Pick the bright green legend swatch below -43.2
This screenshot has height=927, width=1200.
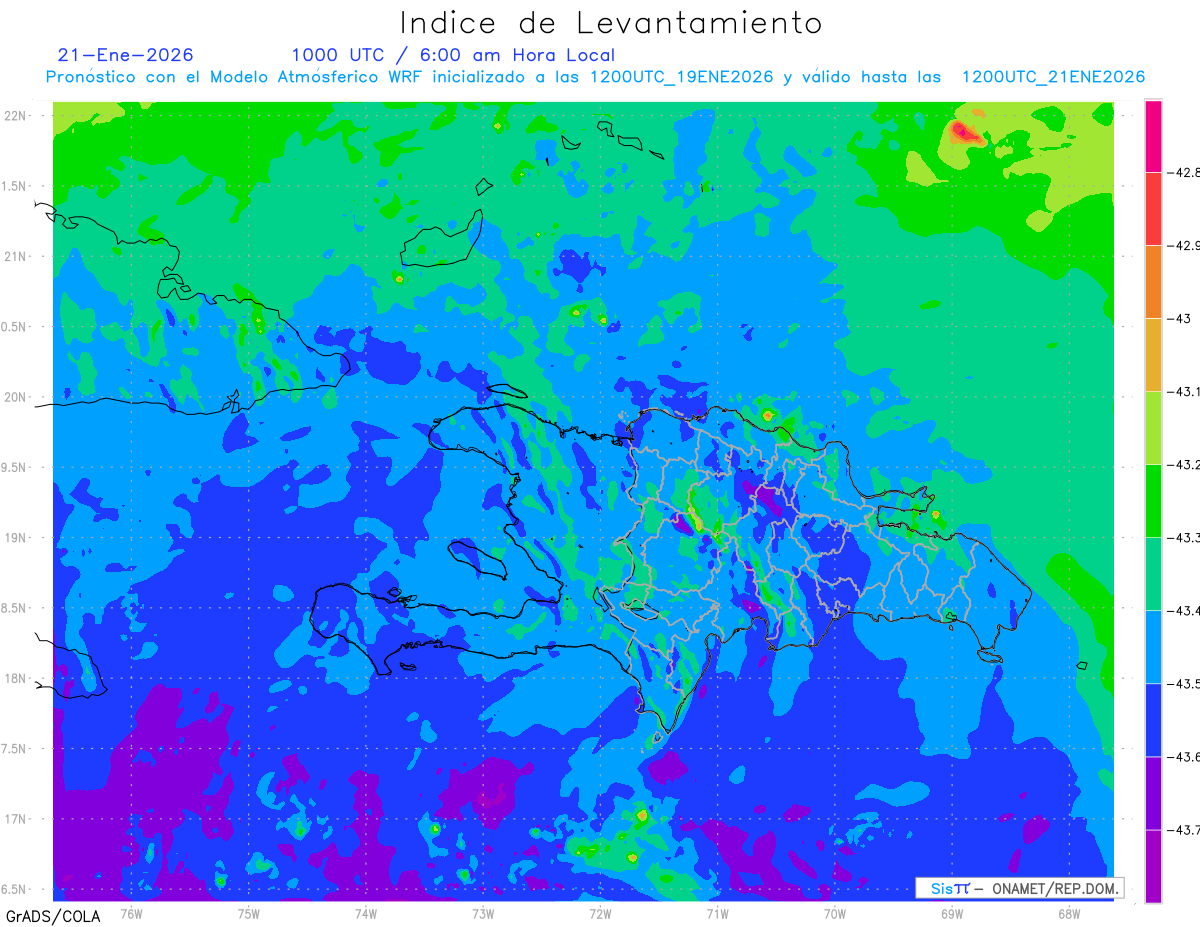click(1153, 500)
